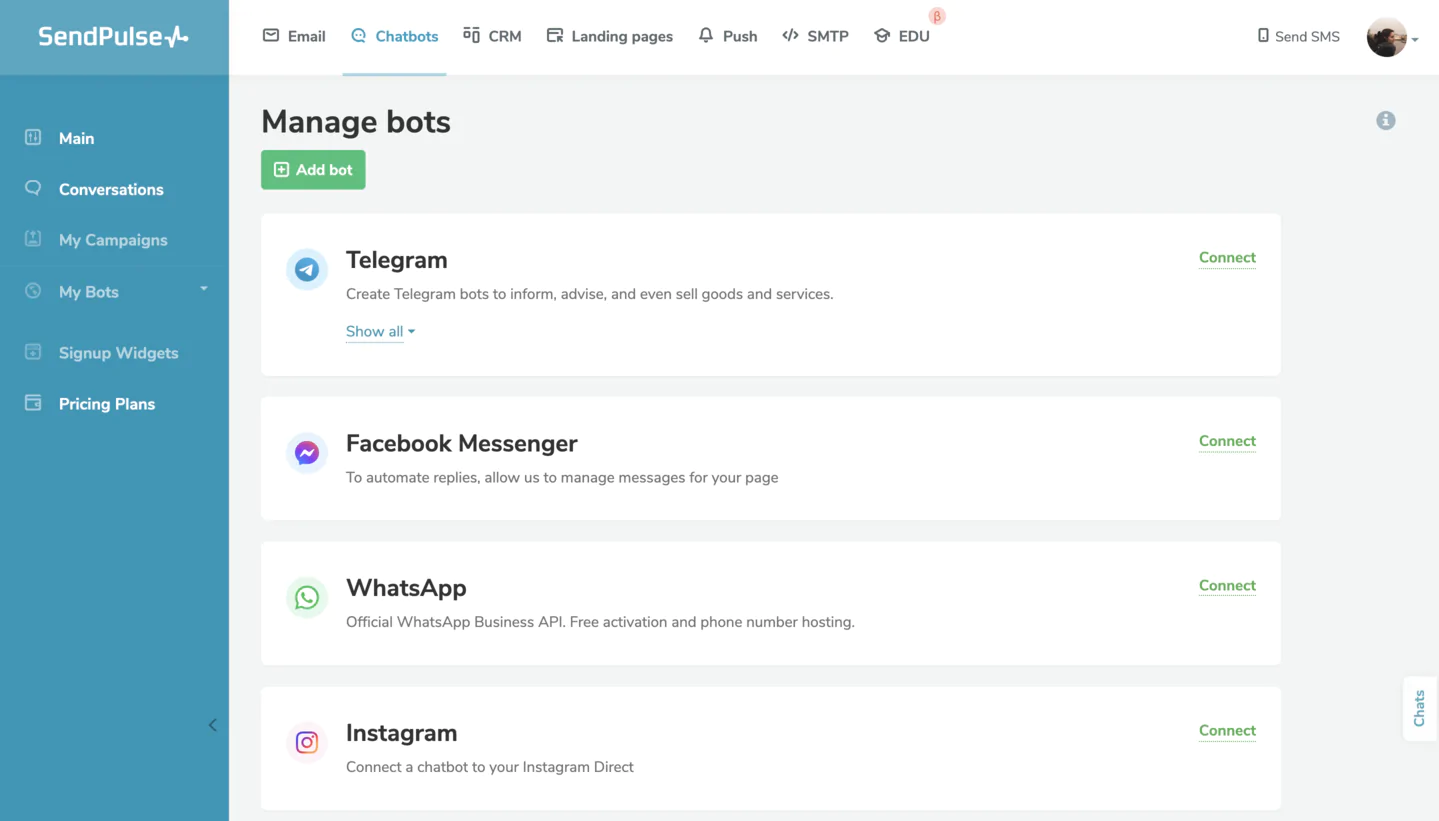Switch to the EDU tab
The image size is (1439, 821).
pyautogui.click(x=902, y=36)
